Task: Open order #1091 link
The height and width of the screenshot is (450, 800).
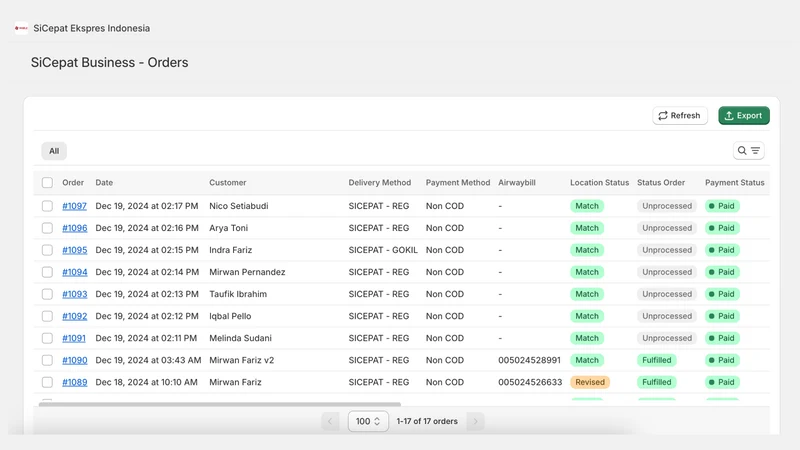Action: (74, 338)
